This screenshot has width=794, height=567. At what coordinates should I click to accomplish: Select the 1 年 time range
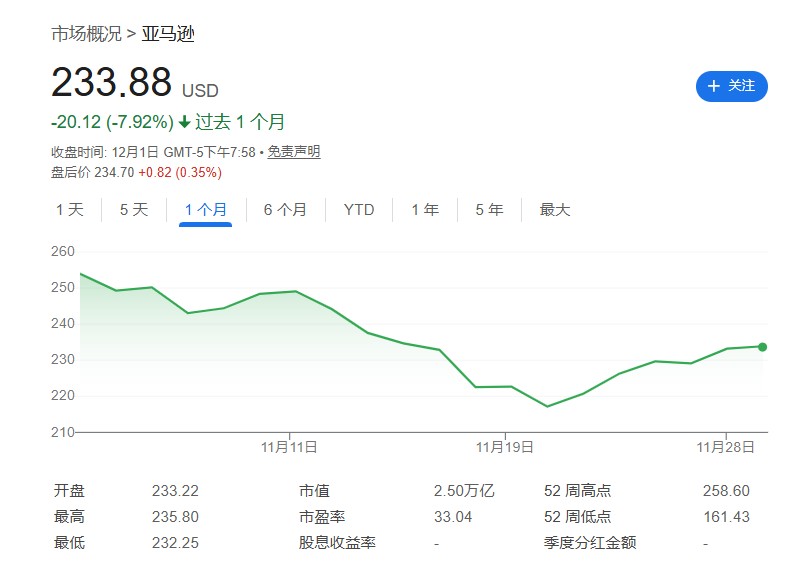[425, 210]
